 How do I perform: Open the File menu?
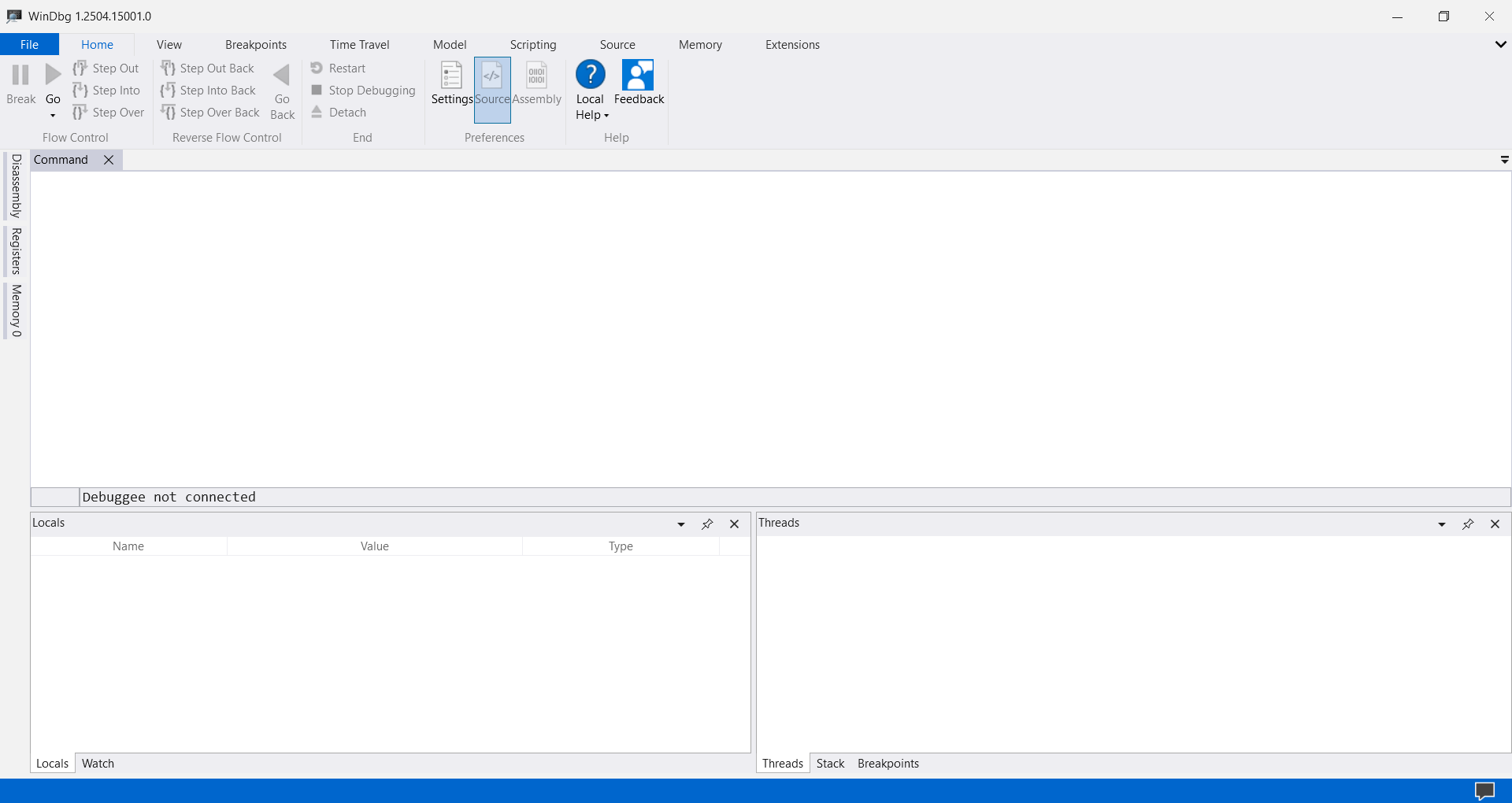point(29,45)
